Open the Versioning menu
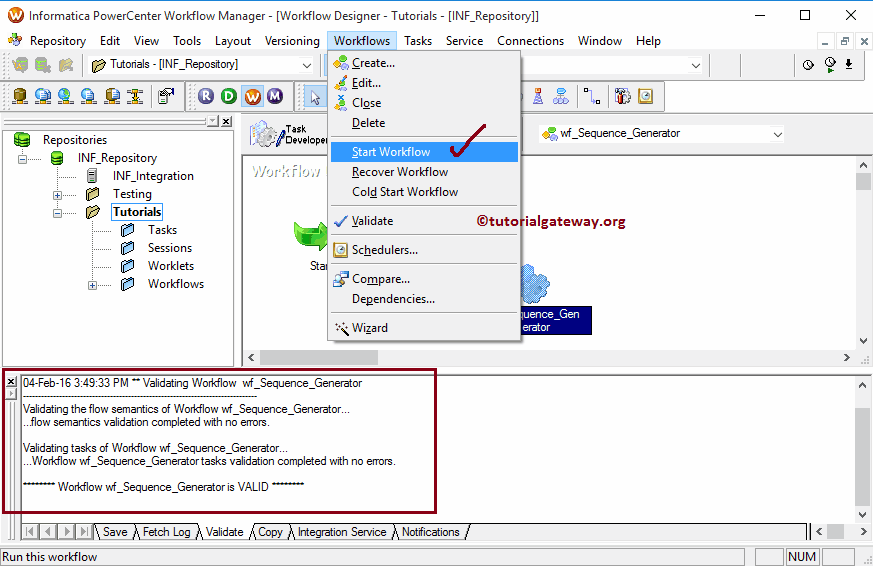Screen dimensions: 873x566 pos(292,41)
